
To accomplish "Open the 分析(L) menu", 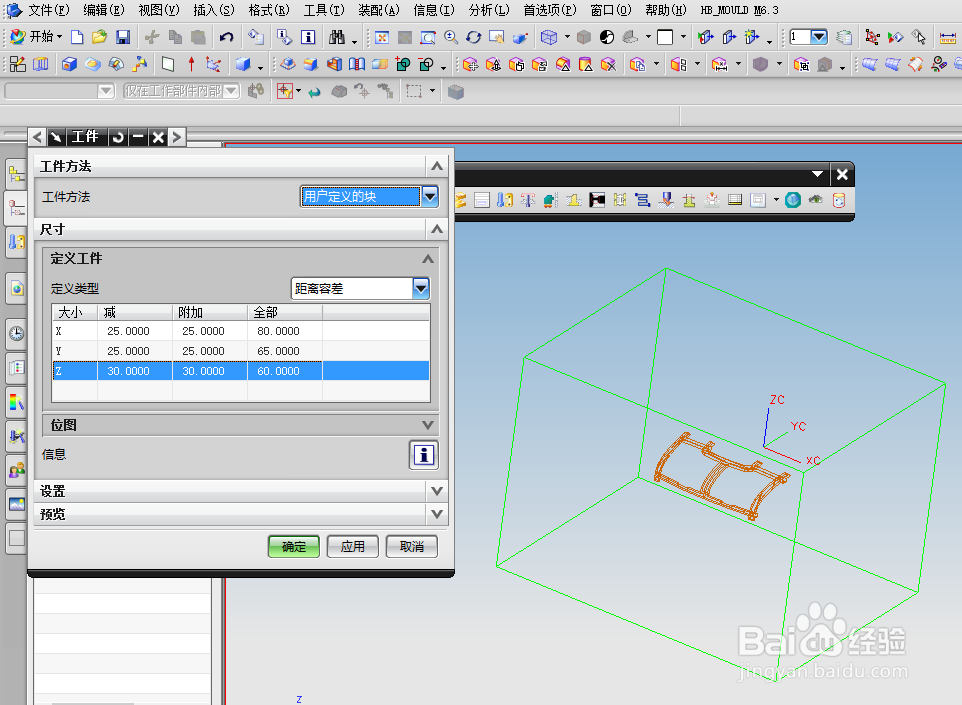I will (489, 10).
